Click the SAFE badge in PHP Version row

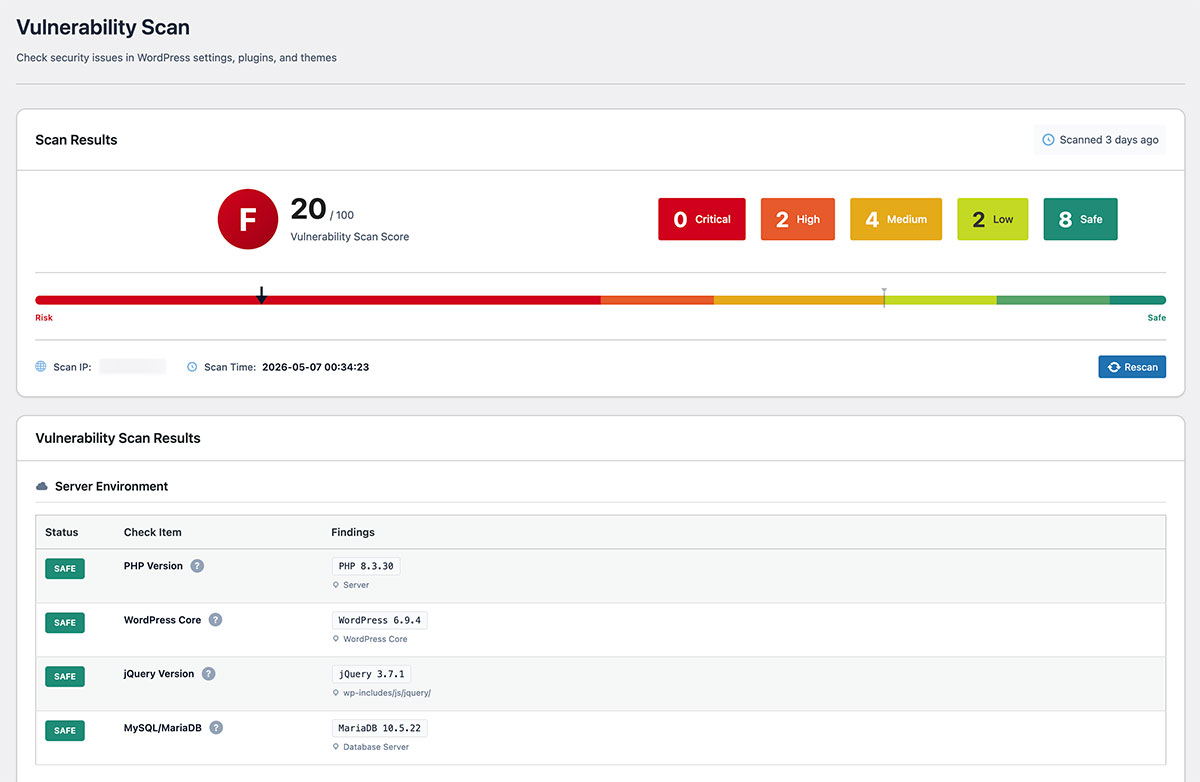tap(65, 569)
